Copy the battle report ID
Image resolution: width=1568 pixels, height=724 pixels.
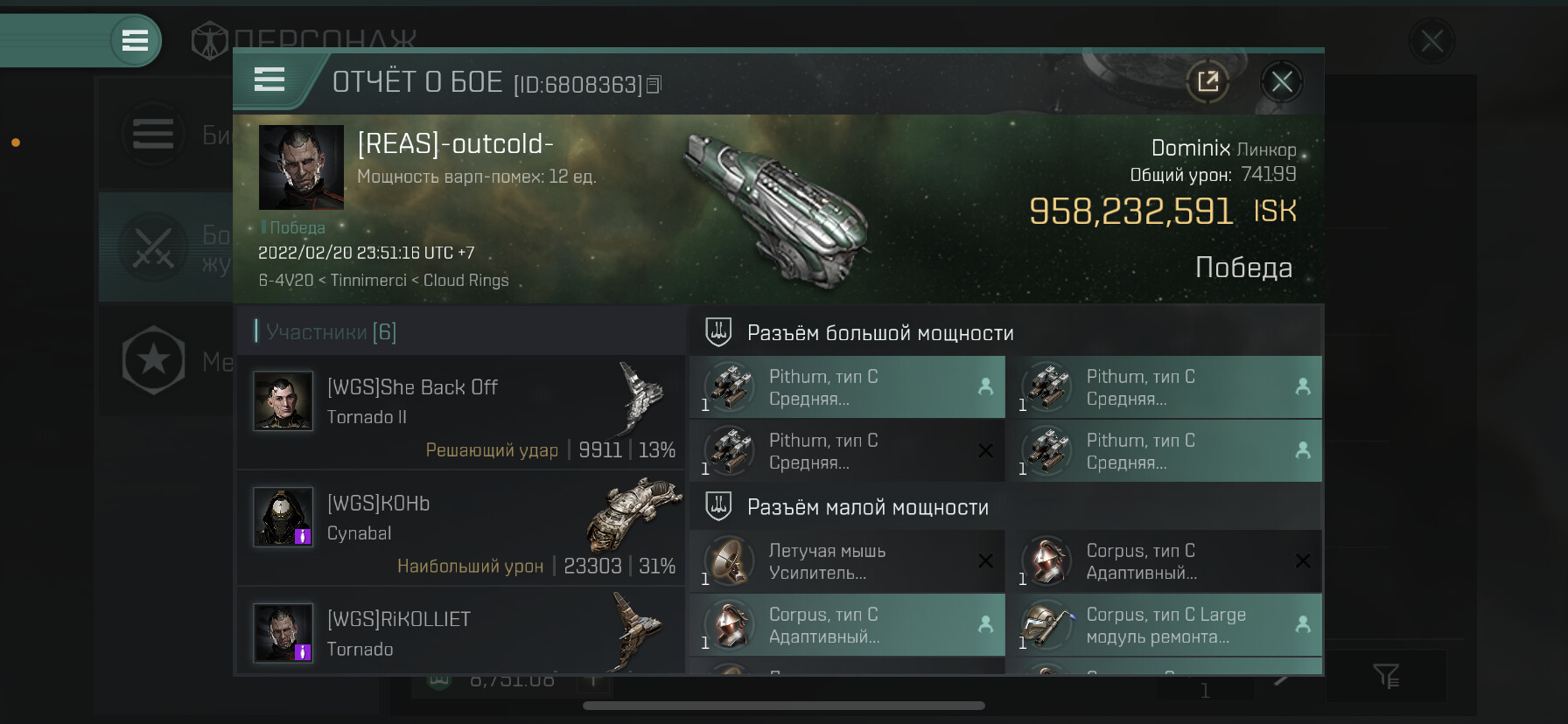point(654,85)
